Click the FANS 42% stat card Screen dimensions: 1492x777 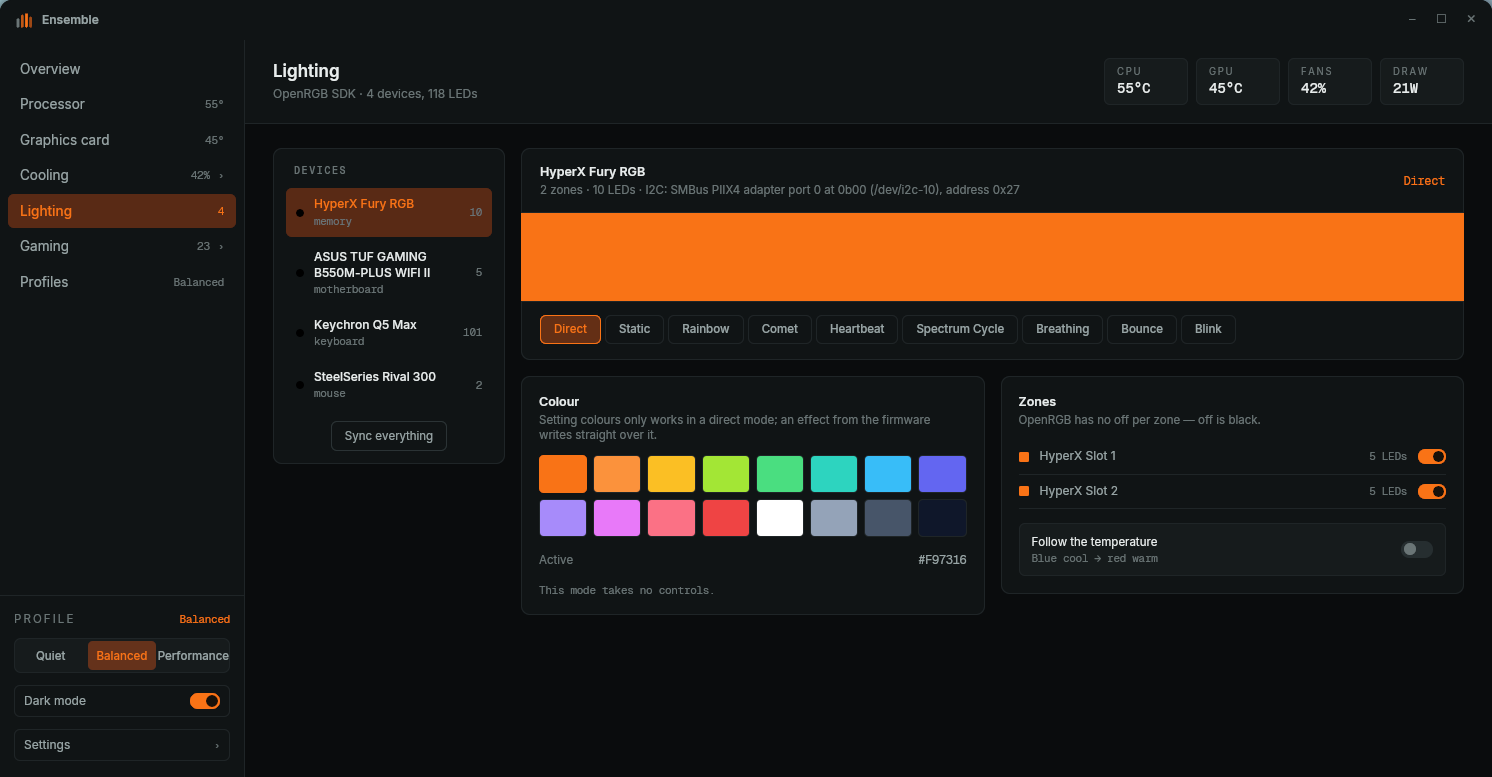[1330, 81]
